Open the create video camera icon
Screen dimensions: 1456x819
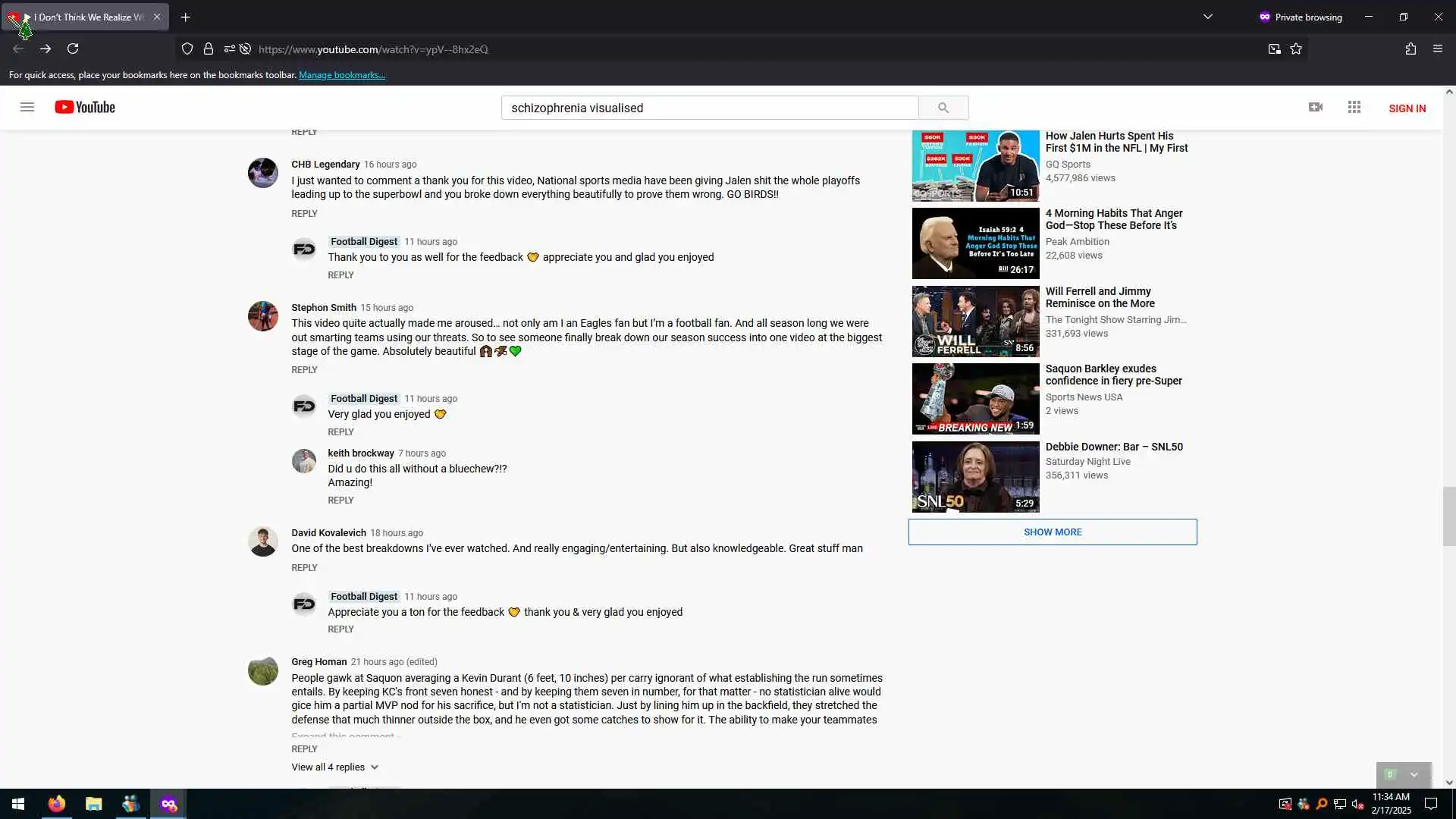1316,107
